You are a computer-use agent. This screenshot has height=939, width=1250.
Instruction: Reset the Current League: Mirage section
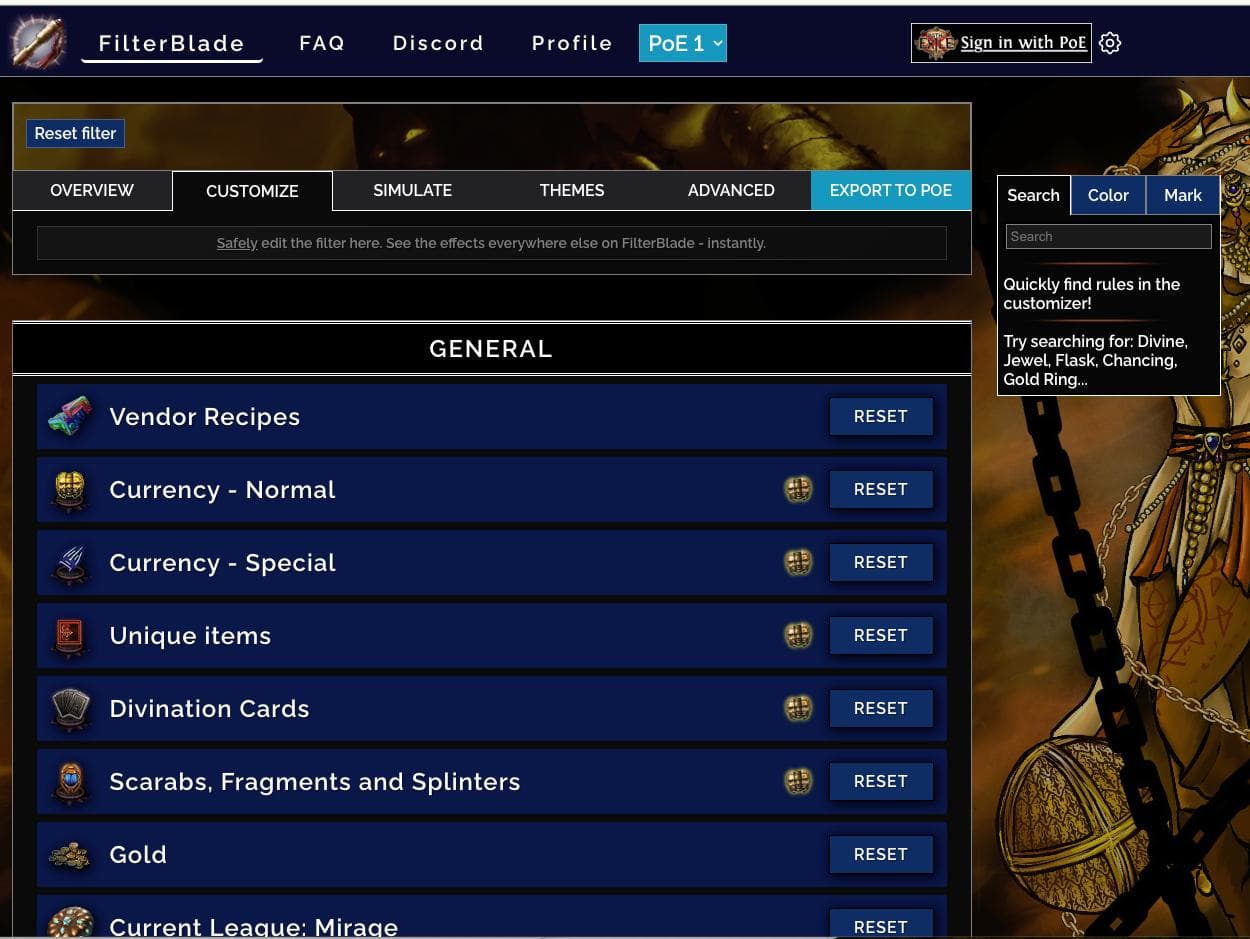click(881, 925)
